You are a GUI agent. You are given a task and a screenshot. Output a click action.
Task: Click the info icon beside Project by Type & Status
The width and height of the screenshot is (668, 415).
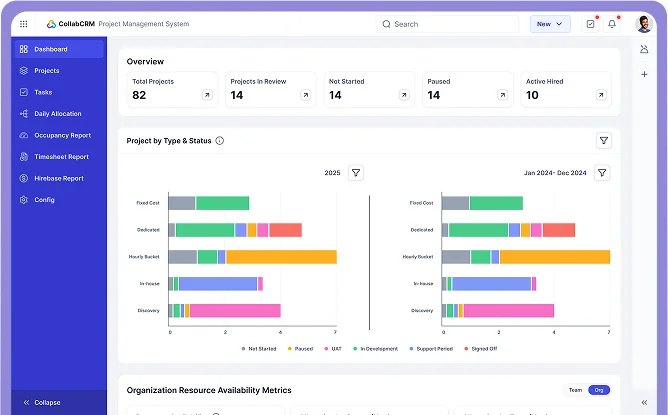[220, 141]
